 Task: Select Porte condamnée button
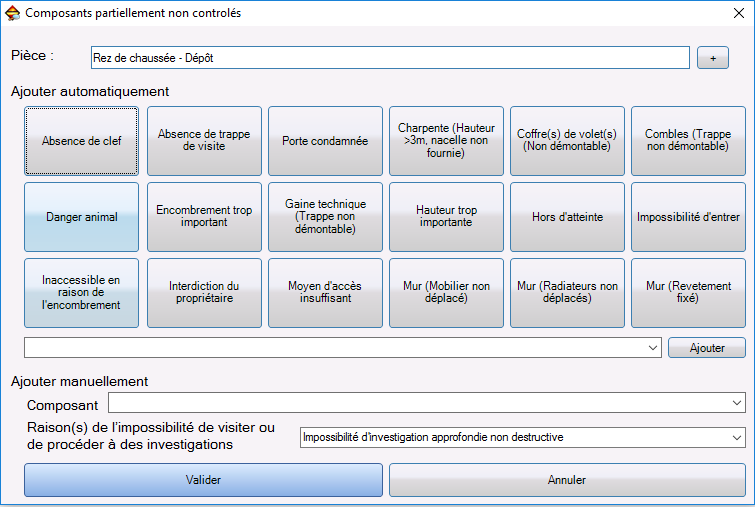pos(325,141)
